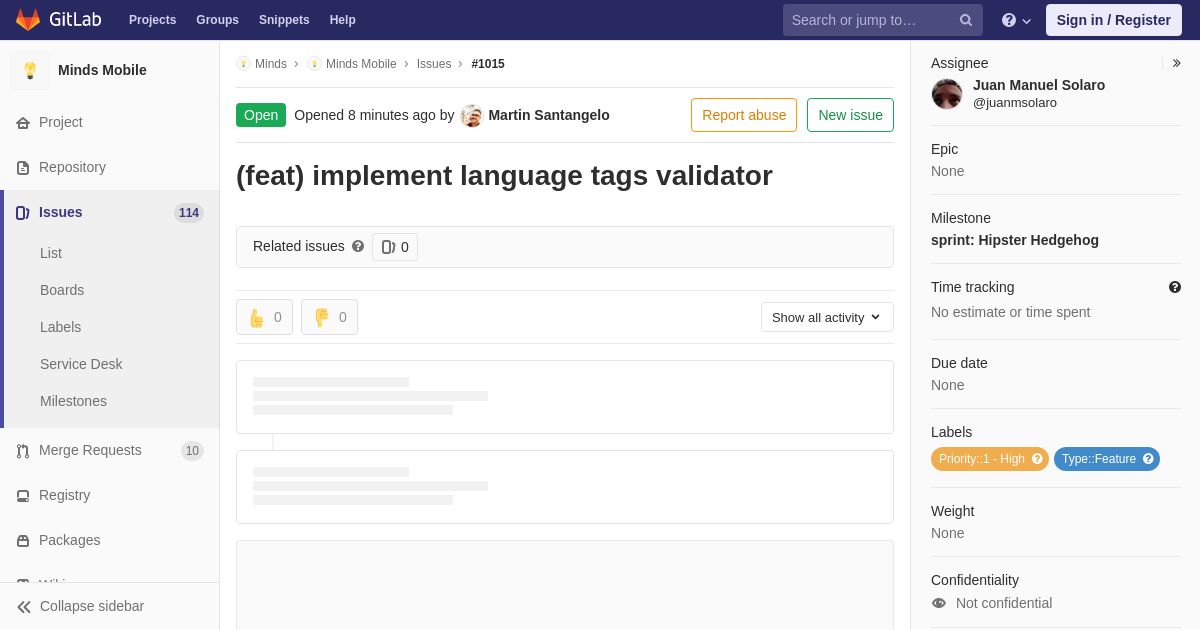Click the New issue button
1200x630 pixels.
click(850, 115)
